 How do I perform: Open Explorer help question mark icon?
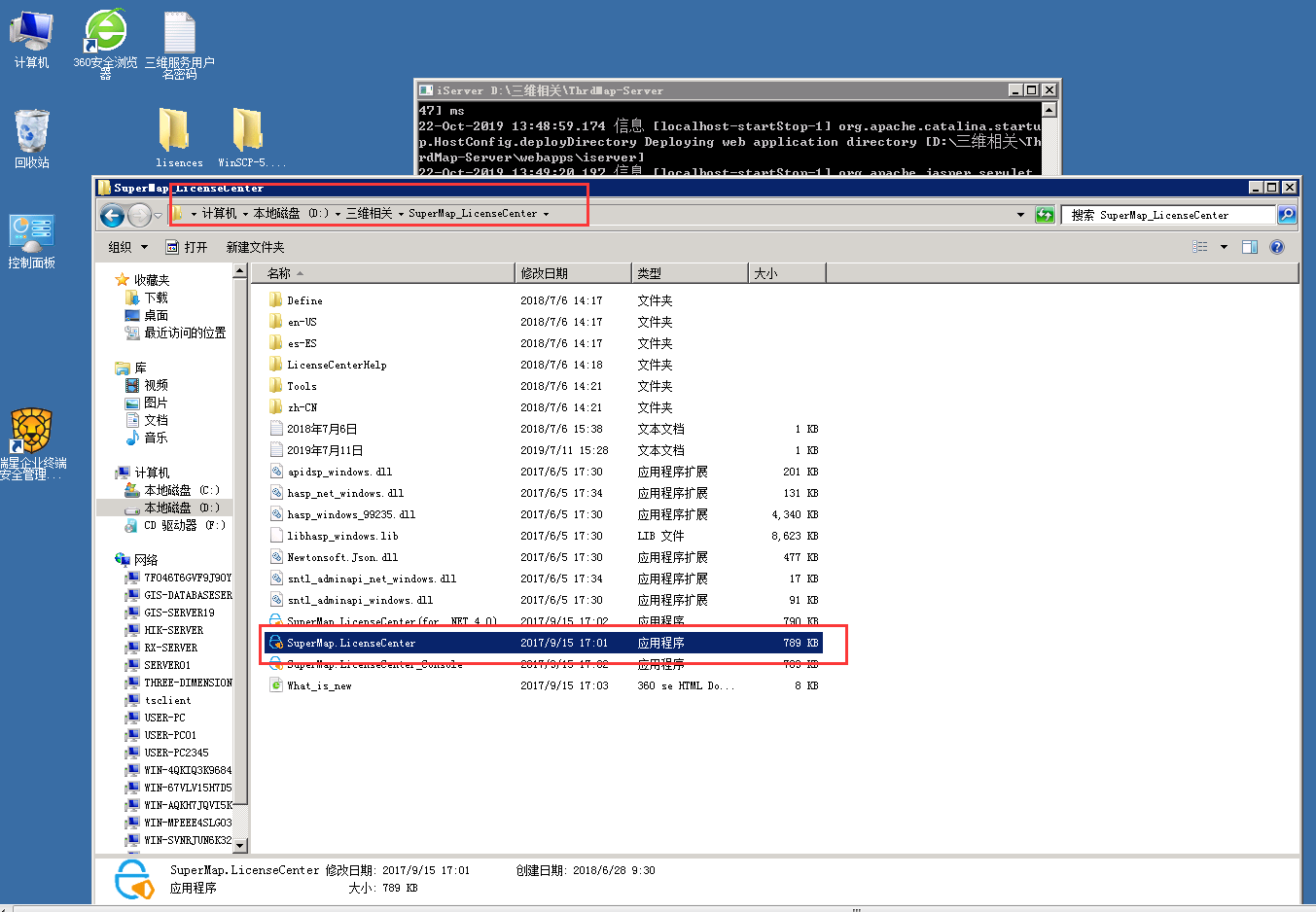(x=1277, y=247)
